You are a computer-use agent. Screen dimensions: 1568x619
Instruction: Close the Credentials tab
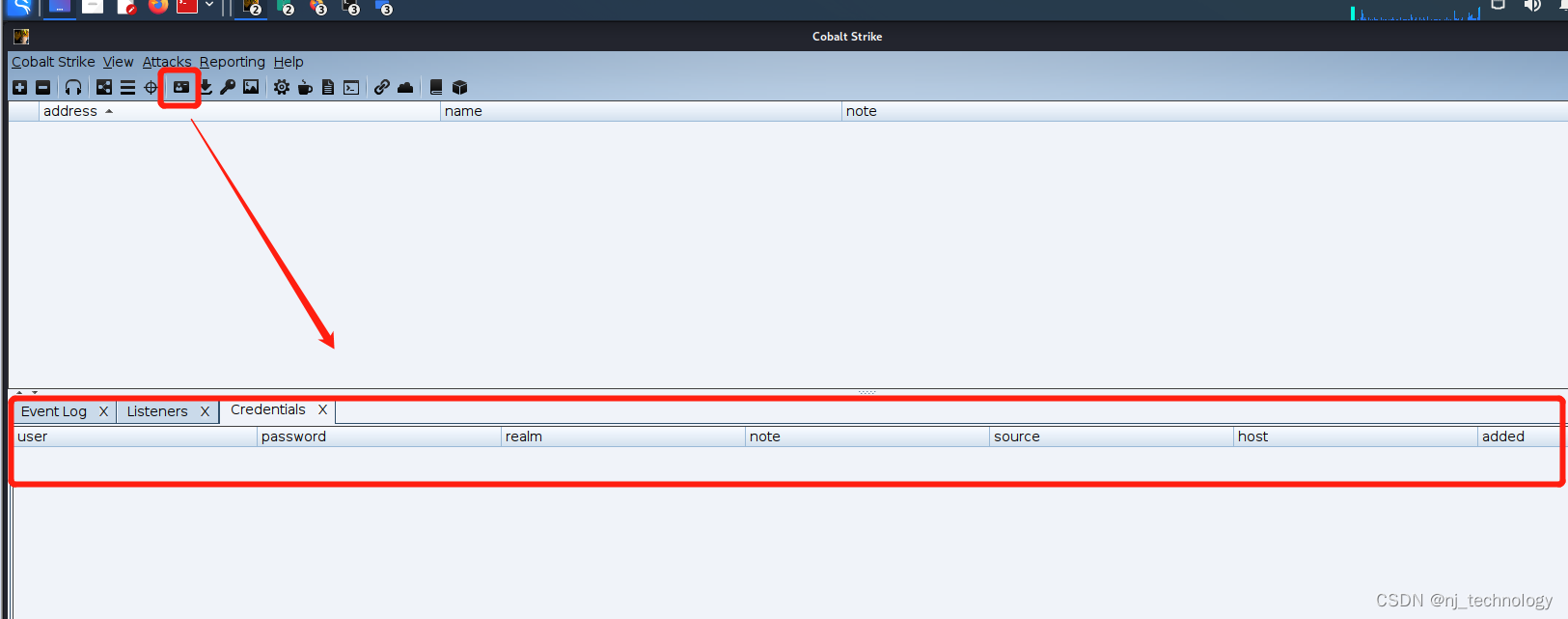322,409
